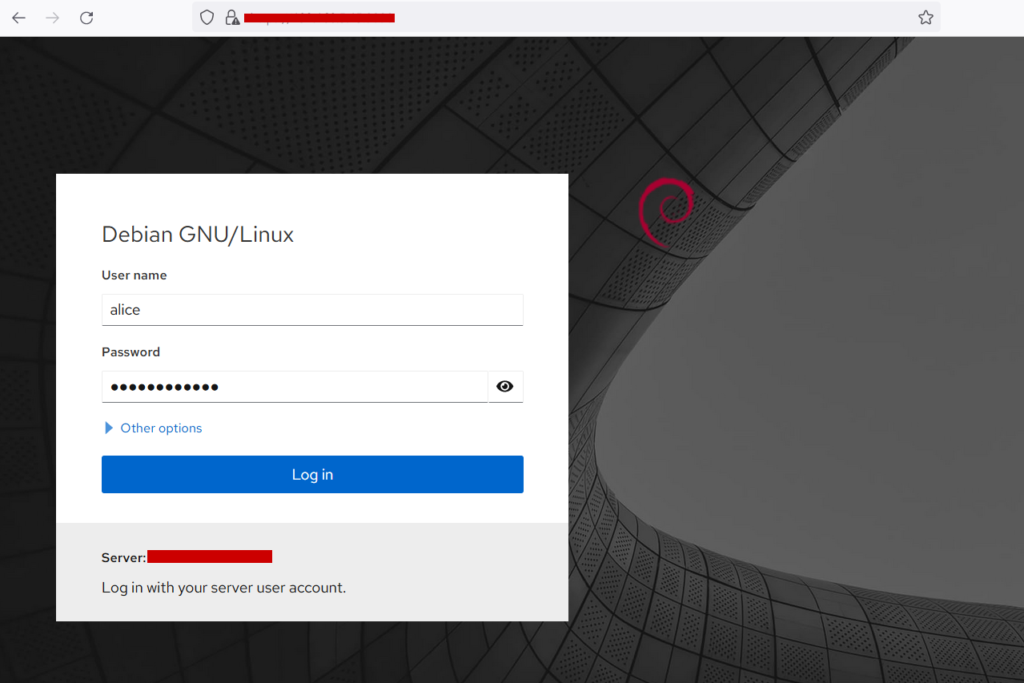Go back to the previous page

19,18
